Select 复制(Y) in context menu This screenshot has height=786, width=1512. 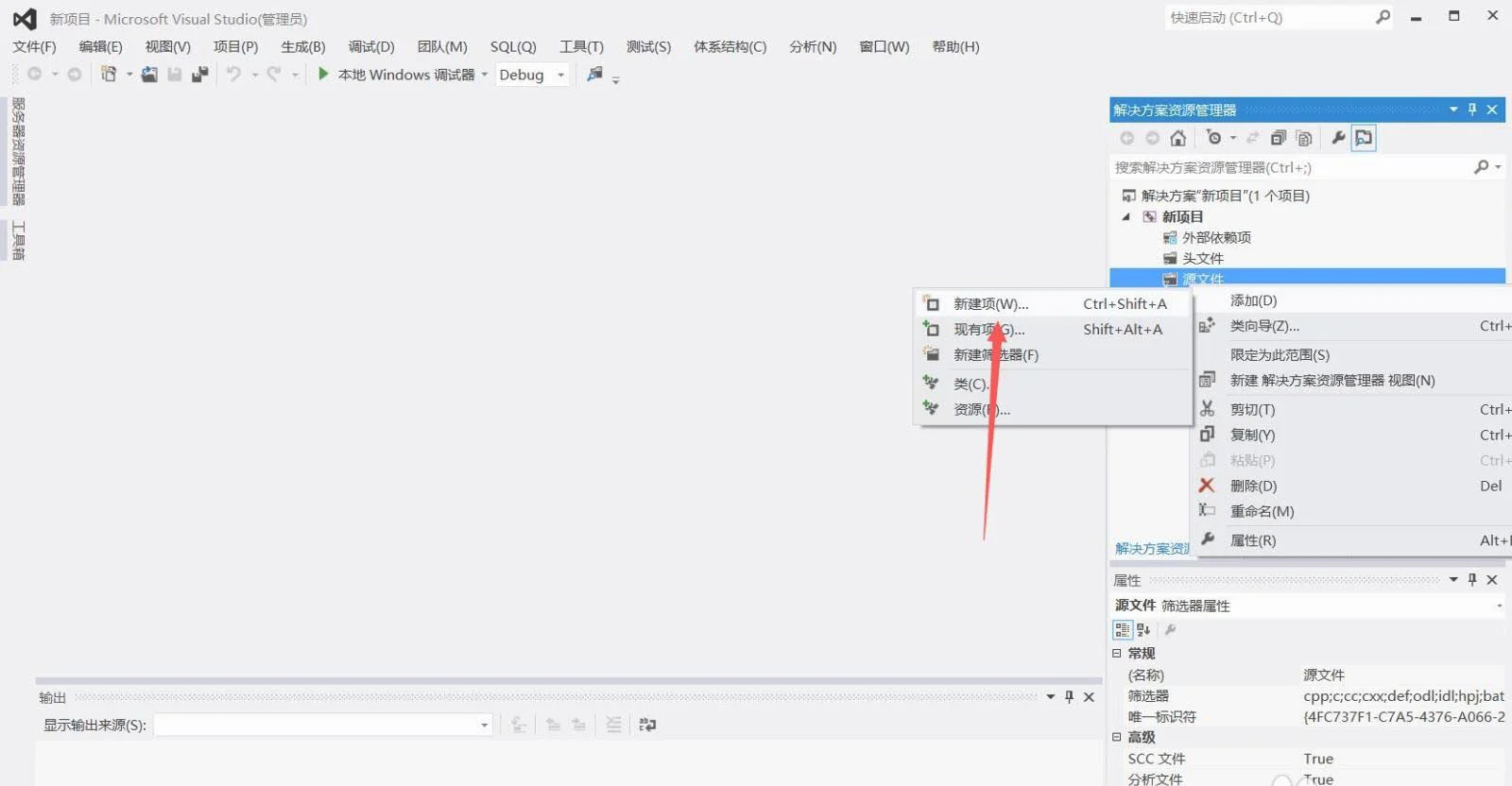click(x=1353, y=435)
